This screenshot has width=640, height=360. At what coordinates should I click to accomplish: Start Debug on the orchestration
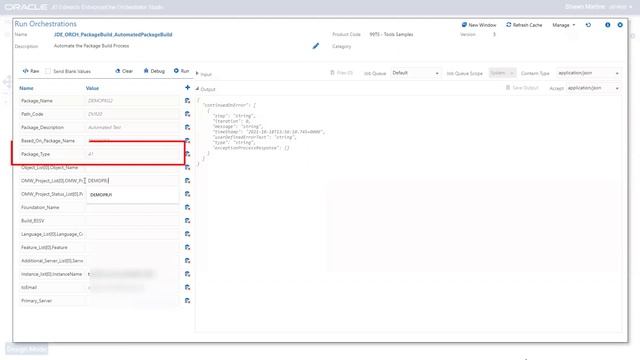click(x=154, y=71)
